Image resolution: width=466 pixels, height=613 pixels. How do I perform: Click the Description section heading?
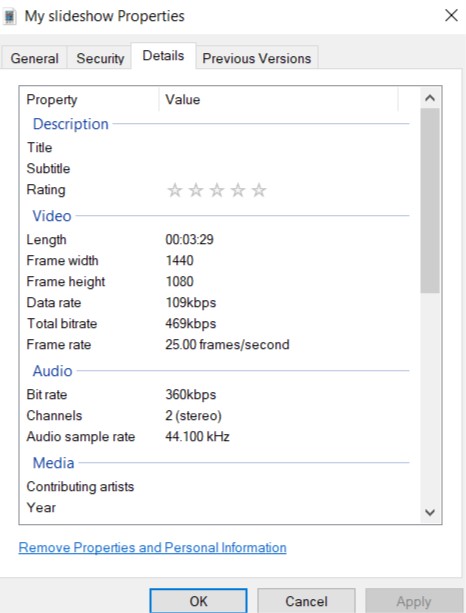[x=71, y=124]
